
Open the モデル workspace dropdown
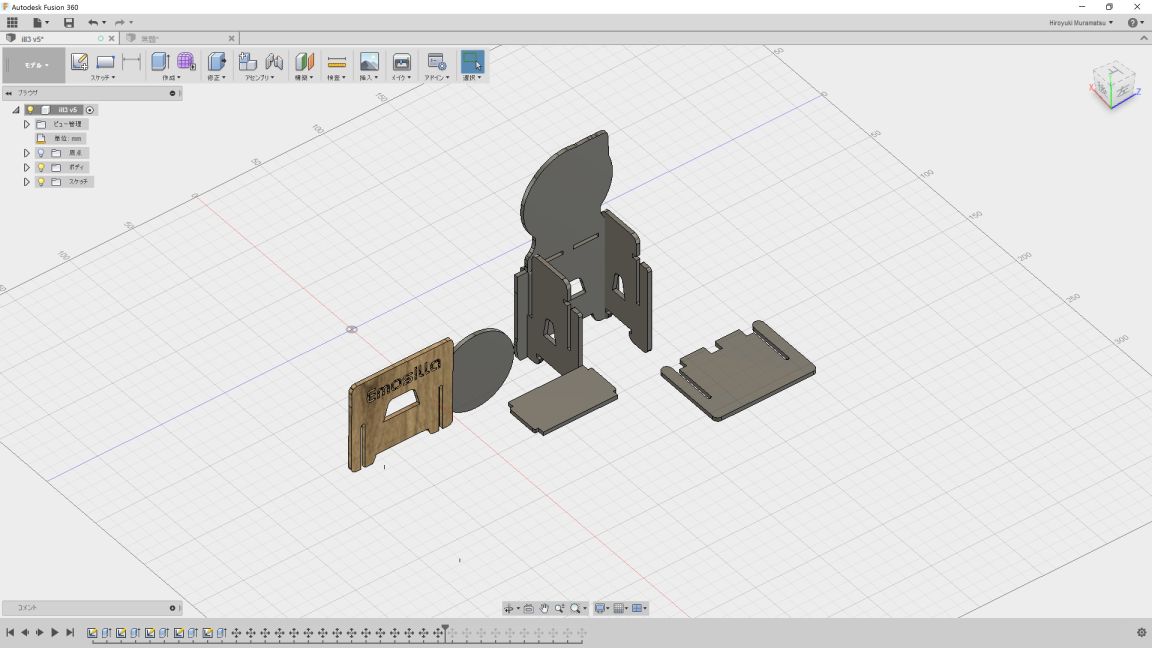tap(35, 65)
